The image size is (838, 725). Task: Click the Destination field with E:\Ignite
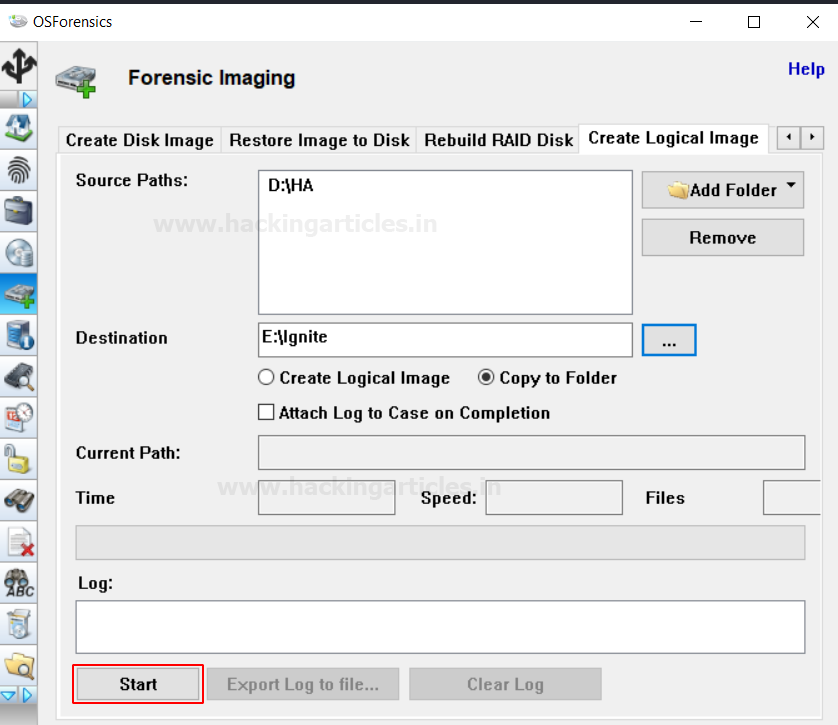pos(445,340)
